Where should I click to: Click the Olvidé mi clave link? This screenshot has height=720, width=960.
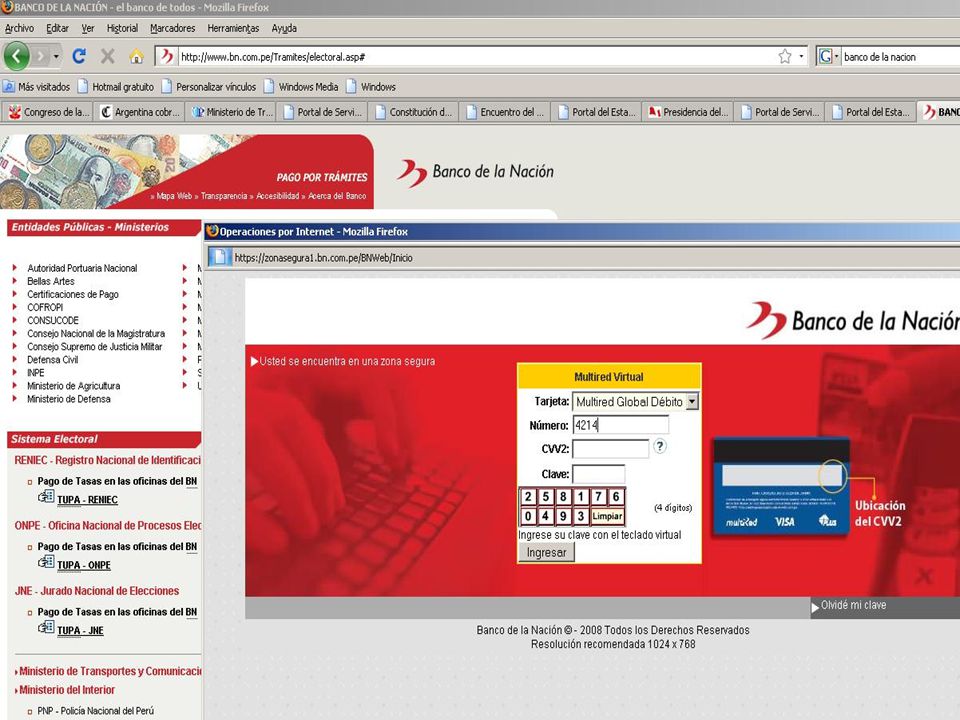[853, 605]
